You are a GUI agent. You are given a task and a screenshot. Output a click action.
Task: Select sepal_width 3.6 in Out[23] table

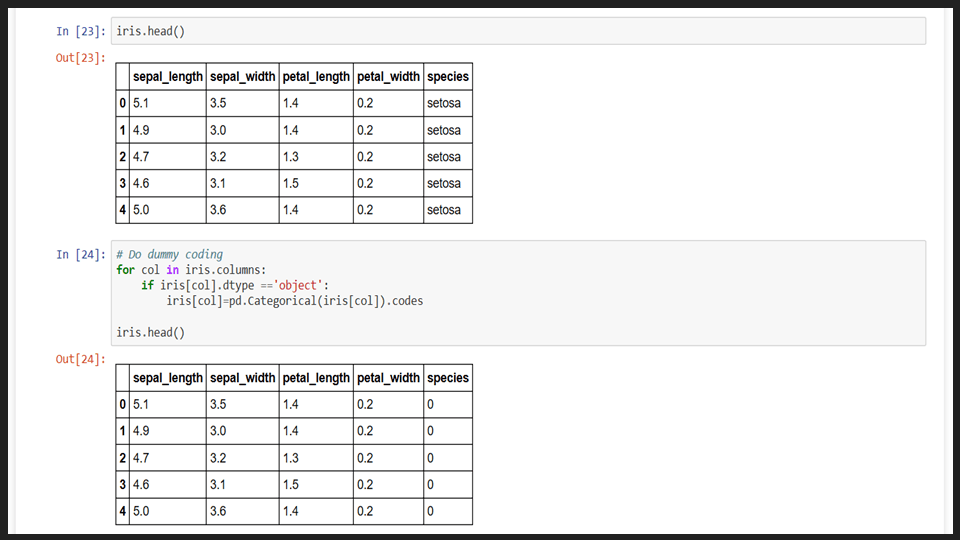pos(218,210)
